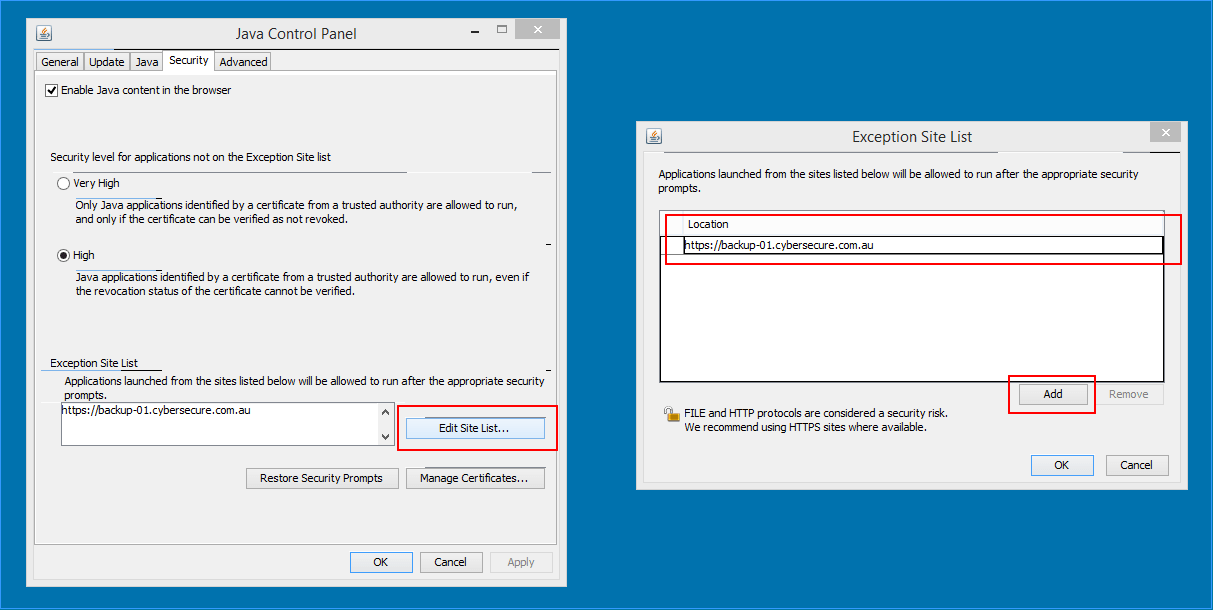
Task: Click Remove in Exception Site List
Action: [1129, 394]
